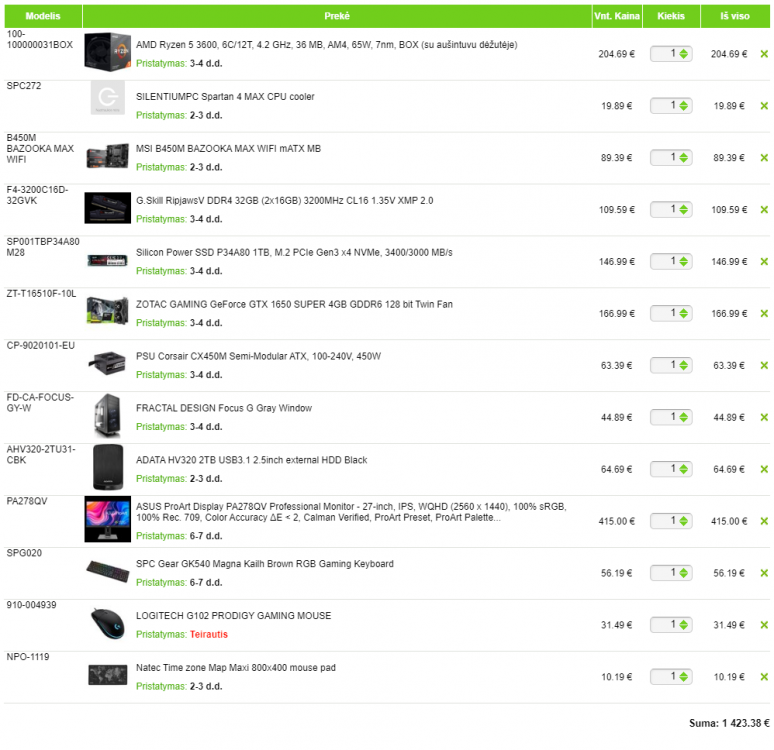Remove FRACTAL DESIGN Focus G case
This screenshot has height=750, width=774.
coord(764,418)
